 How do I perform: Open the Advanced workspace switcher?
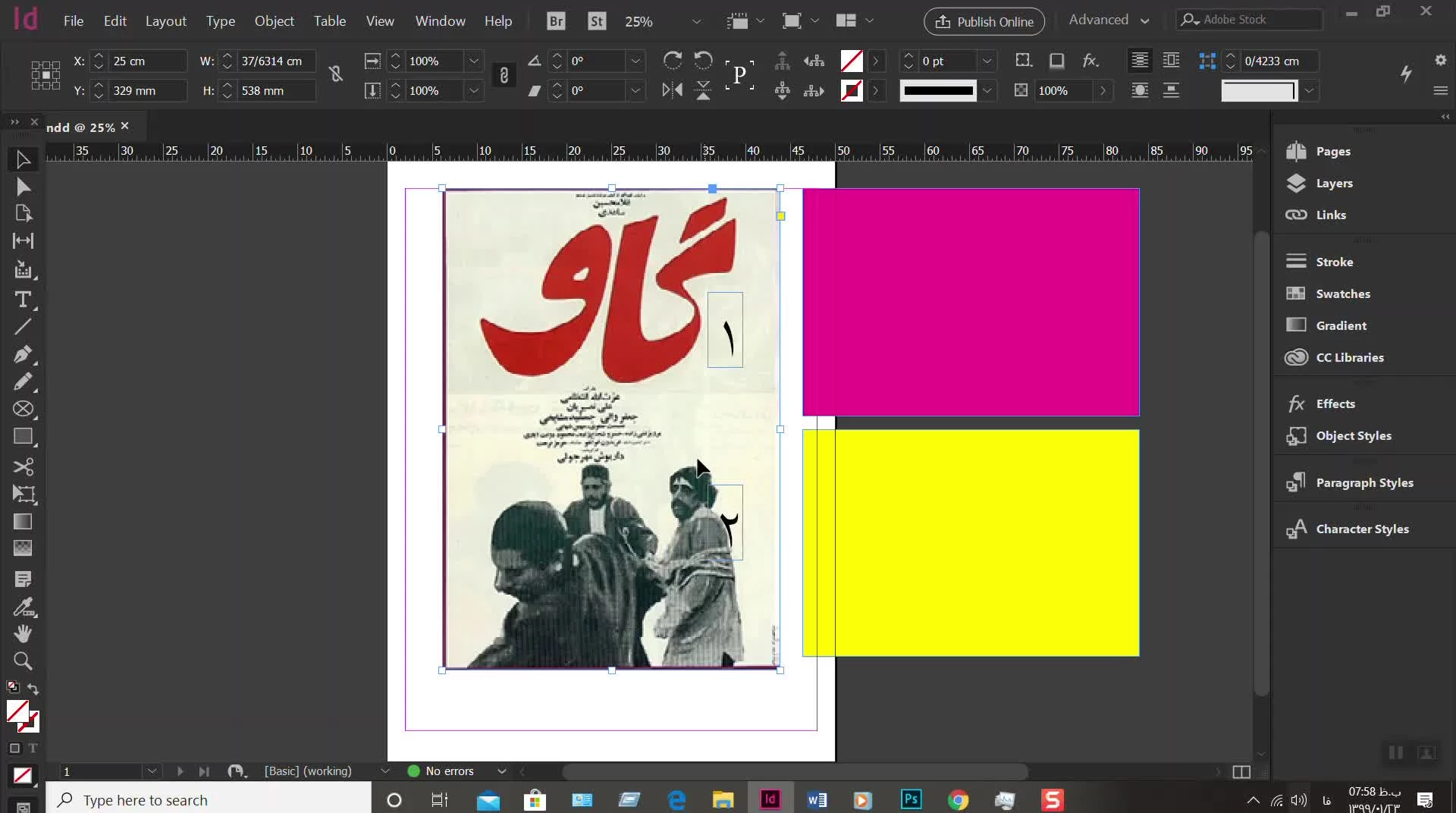tap(1109, 20)
